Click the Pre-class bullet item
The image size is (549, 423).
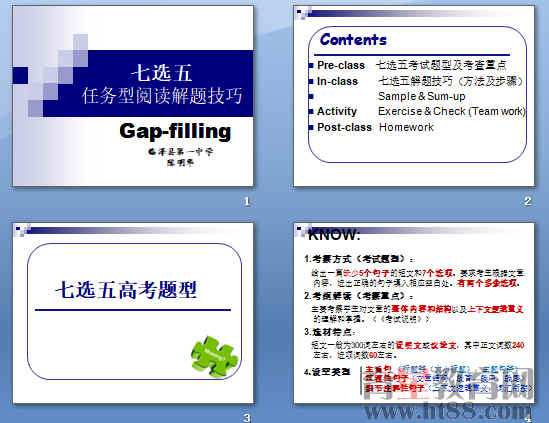pyautogui.click(x=341, y=65)
